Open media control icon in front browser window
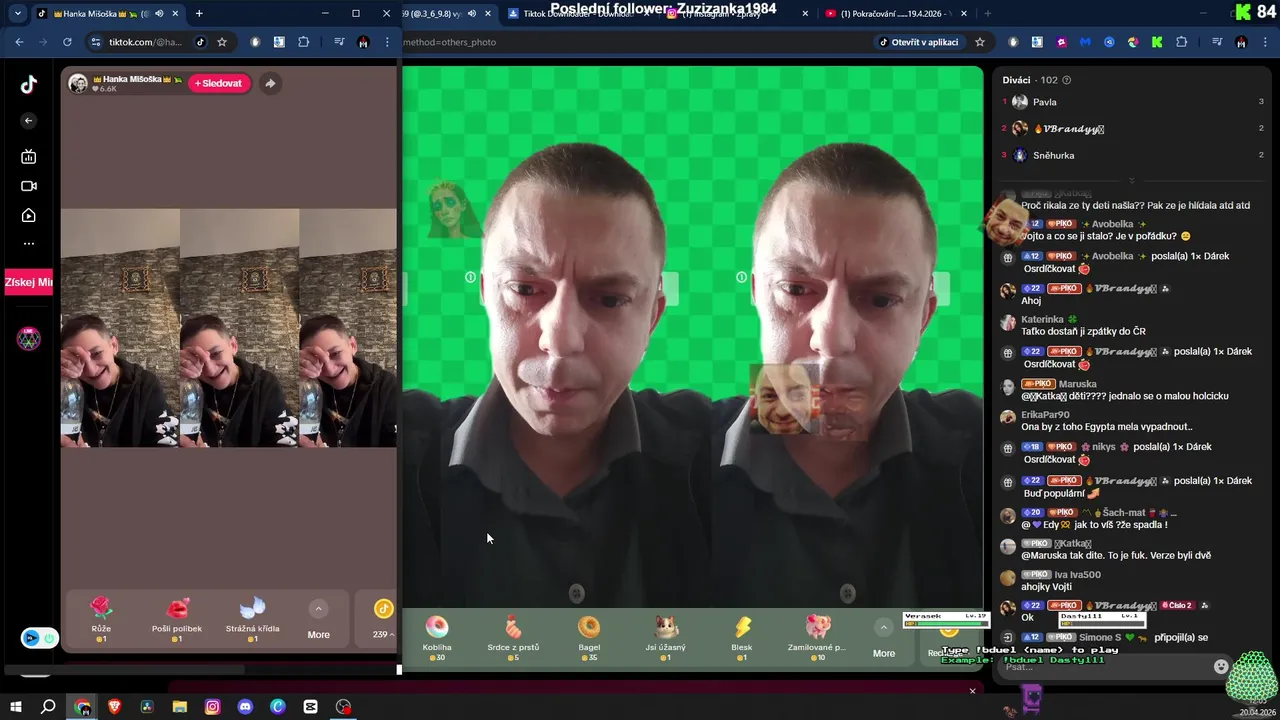1280x720 pixels. [x=339, y=42]
